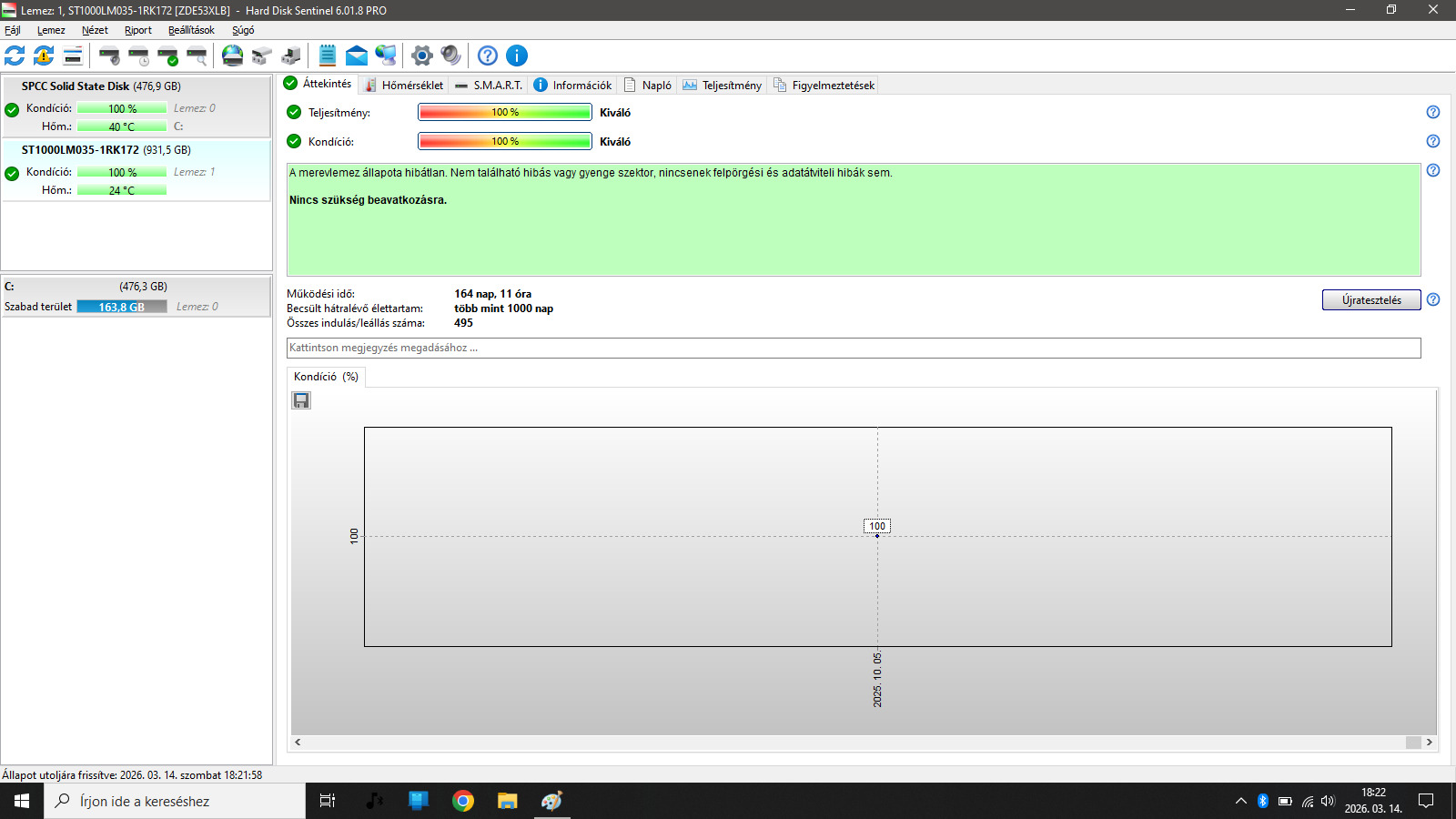Image resolution: width=1456 pixels, height=819 pixels.
Task: Click the blue notepad toolbar icon
Action: pyautogui.click(x=328, y=56)
